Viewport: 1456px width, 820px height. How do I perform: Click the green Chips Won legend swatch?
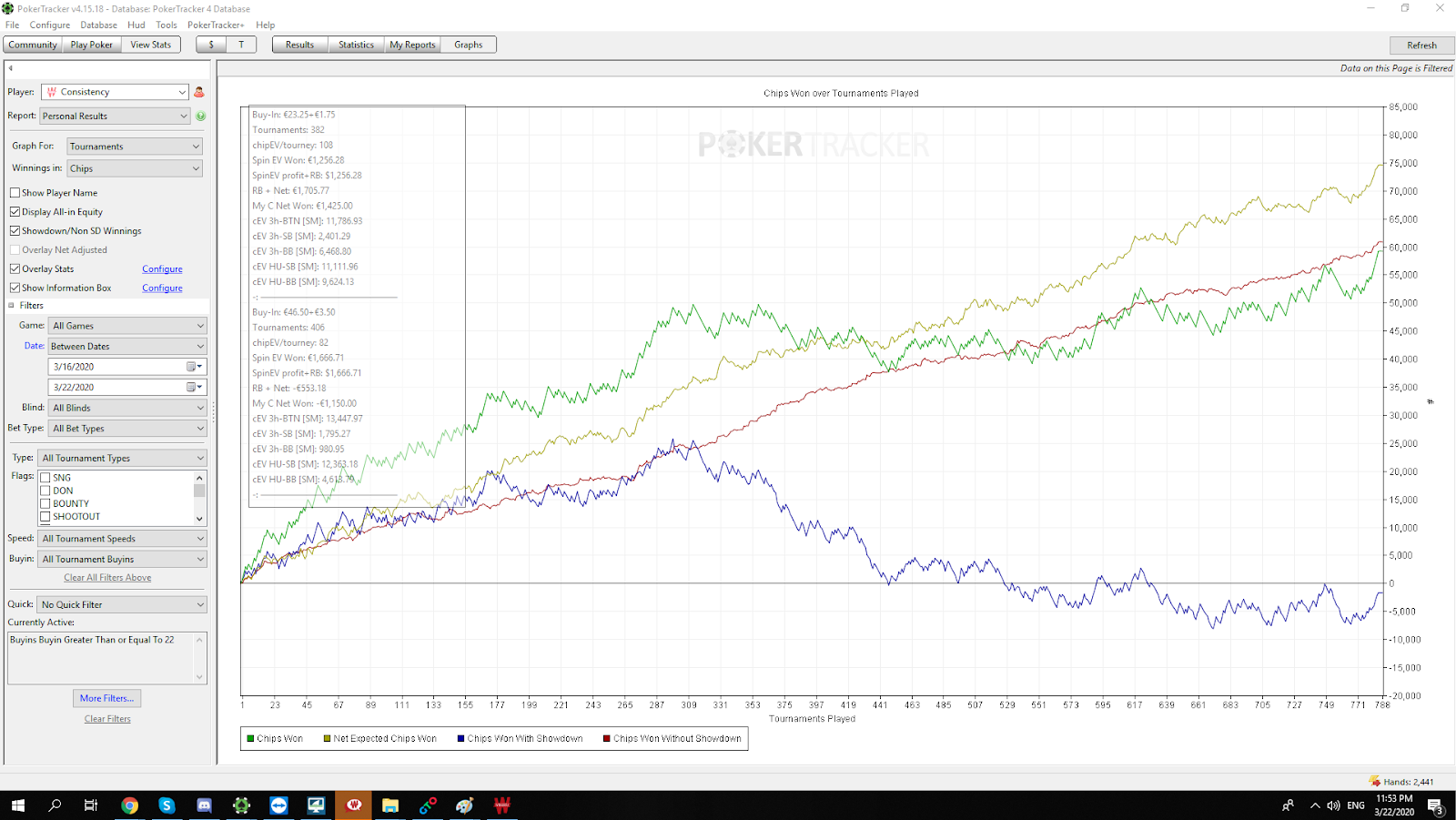point(251,739)
